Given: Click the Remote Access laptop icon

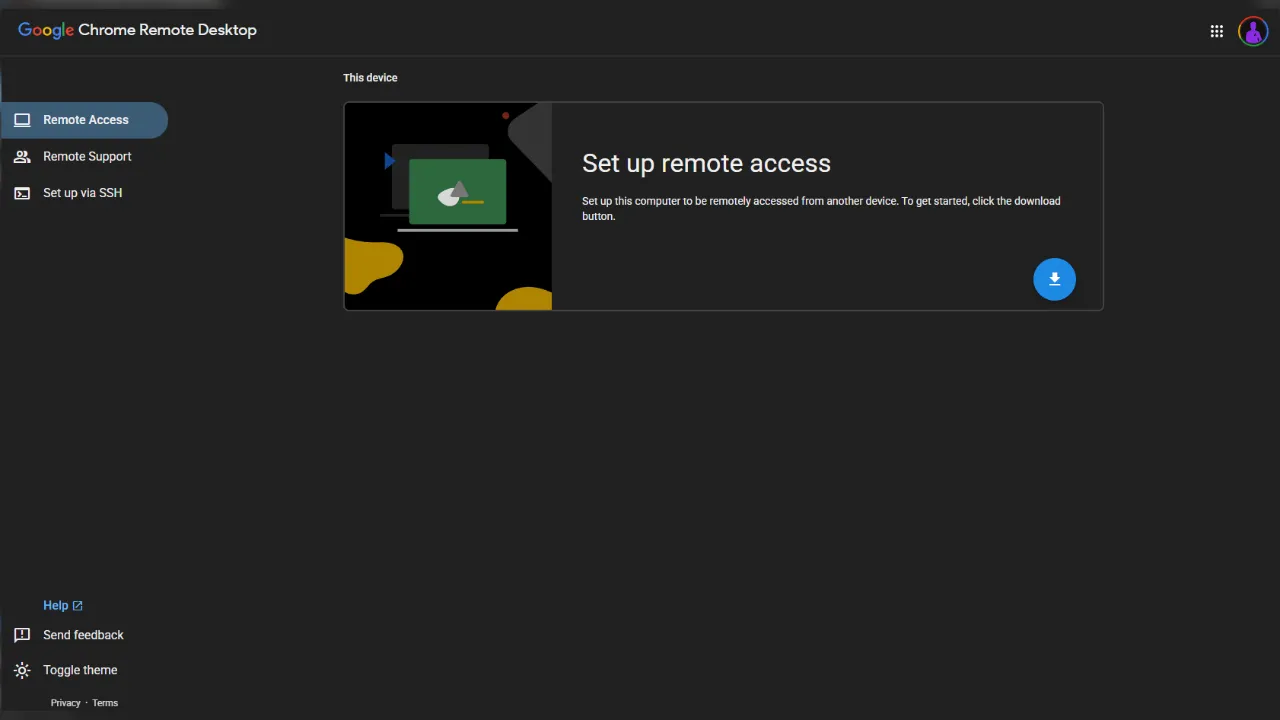Looking at the screenshot, I should click(22, 120).
